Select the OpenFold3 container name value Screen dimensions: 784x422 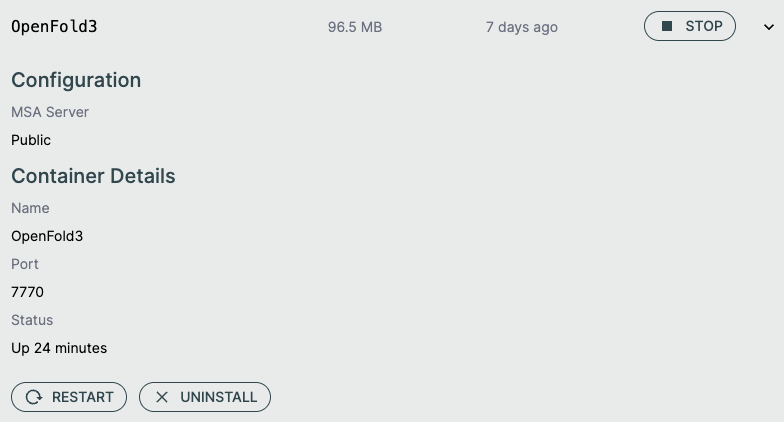47,236
